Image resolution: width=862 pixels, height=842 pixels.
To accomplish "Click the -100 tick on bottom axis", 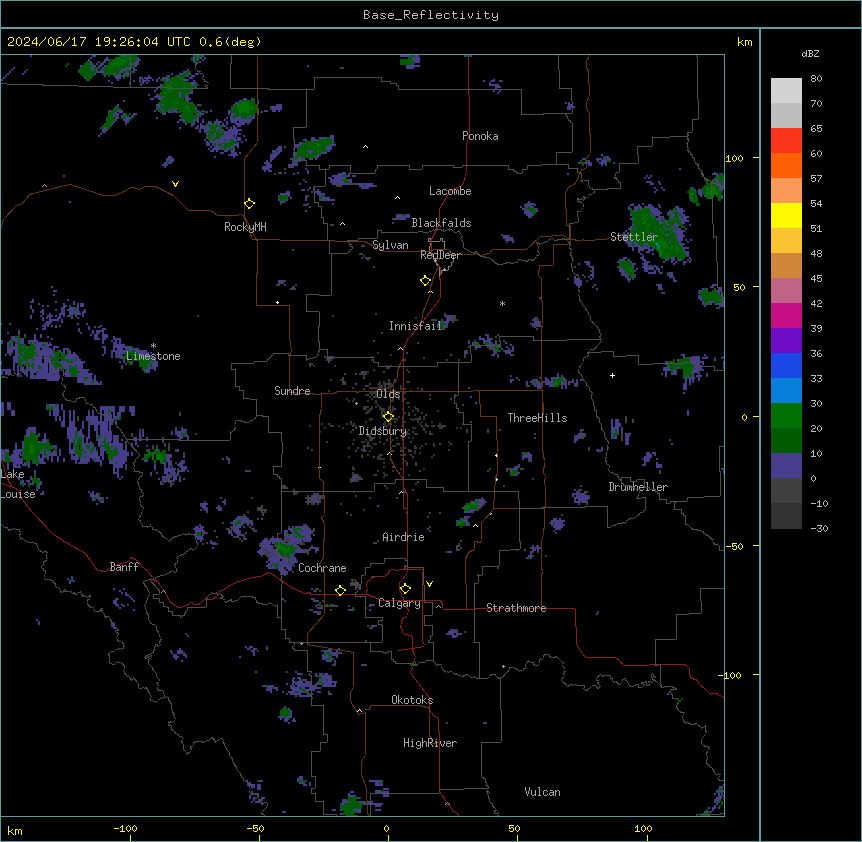I will click(125, 828).
